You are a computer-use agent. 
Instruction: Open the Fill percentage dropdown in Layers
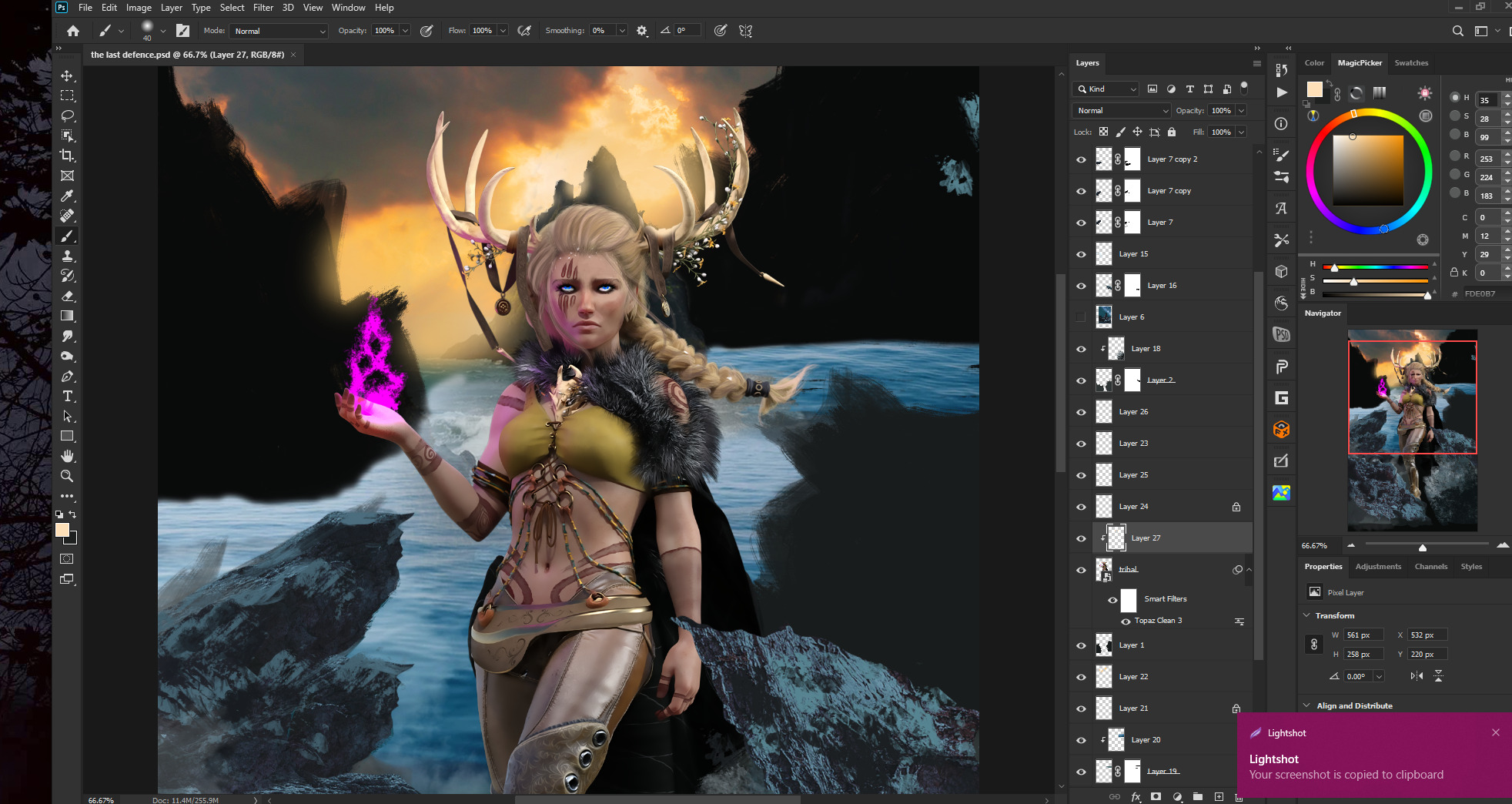coord(1241,132)
